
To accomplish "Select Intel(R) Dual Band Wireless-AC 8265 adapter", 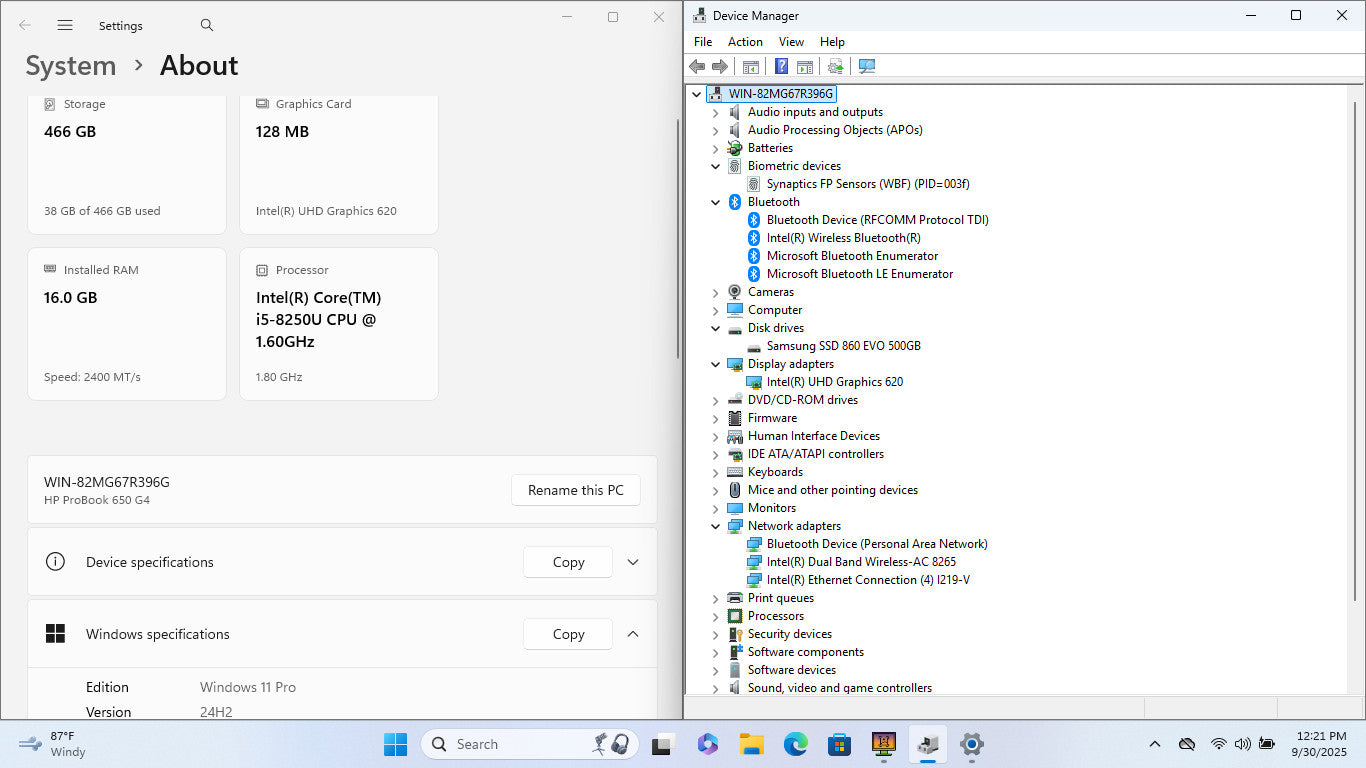I will point(860,562).
